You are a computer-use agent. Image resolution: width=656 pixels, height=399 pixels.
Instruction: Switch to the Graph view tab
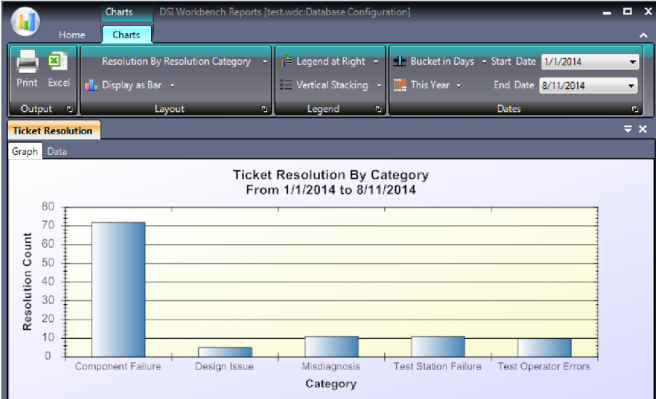pyautogui.click(x=25, y=151)
